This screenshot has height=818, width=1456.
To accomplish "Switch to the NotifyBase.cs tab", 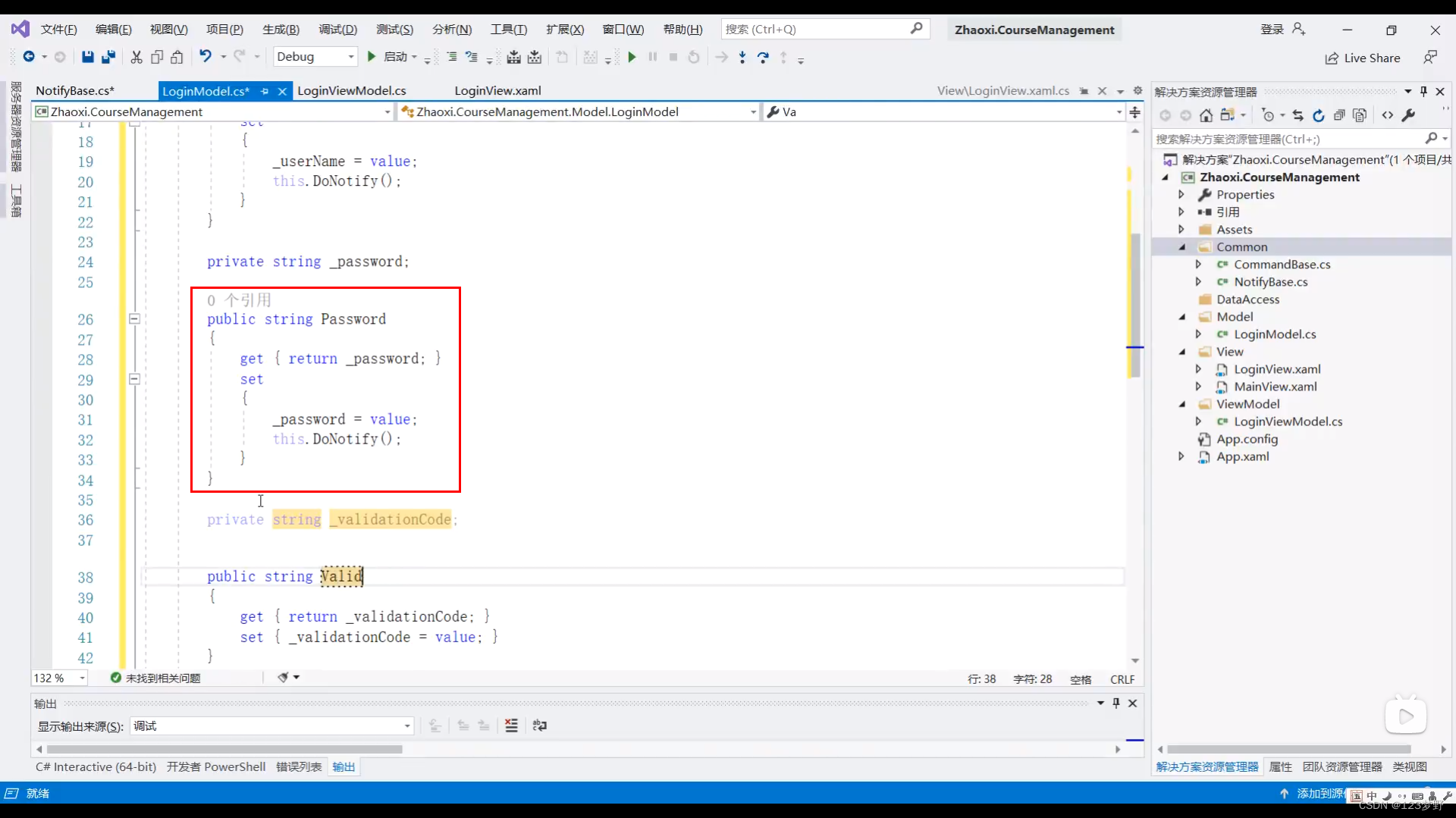I will 75,90.
